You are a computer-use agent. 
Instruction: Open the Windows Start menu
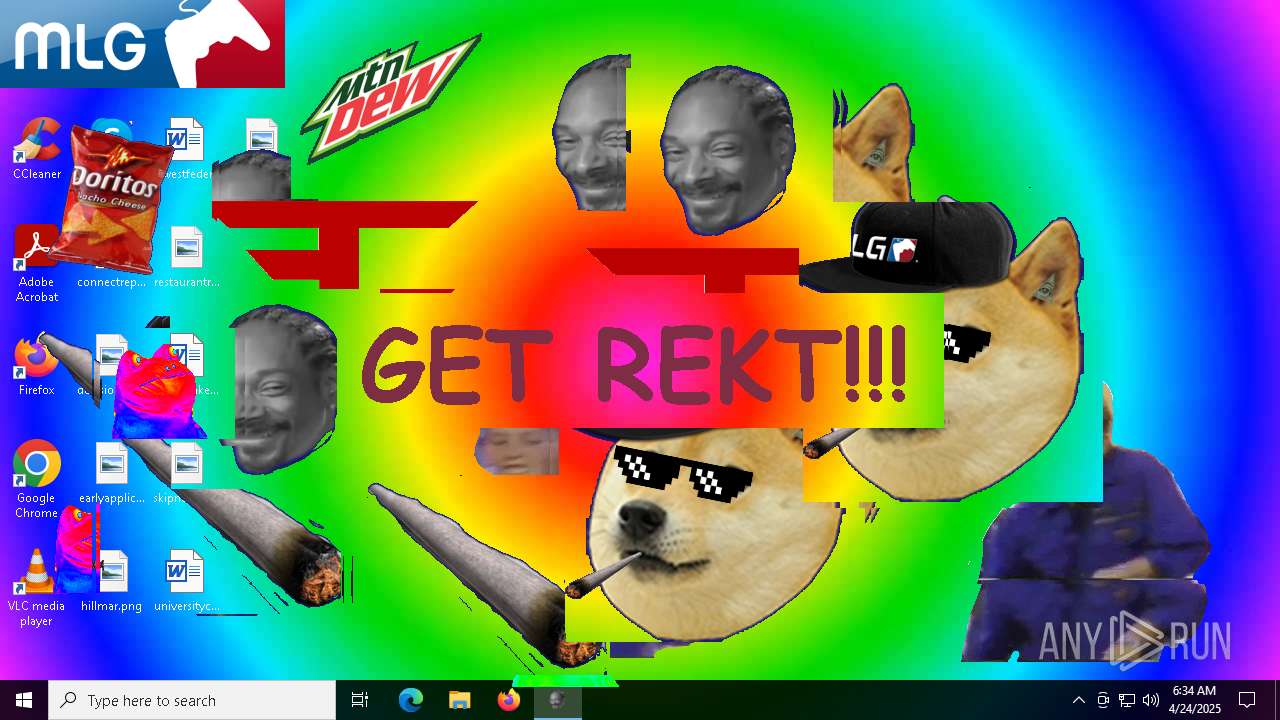(24, 700)
